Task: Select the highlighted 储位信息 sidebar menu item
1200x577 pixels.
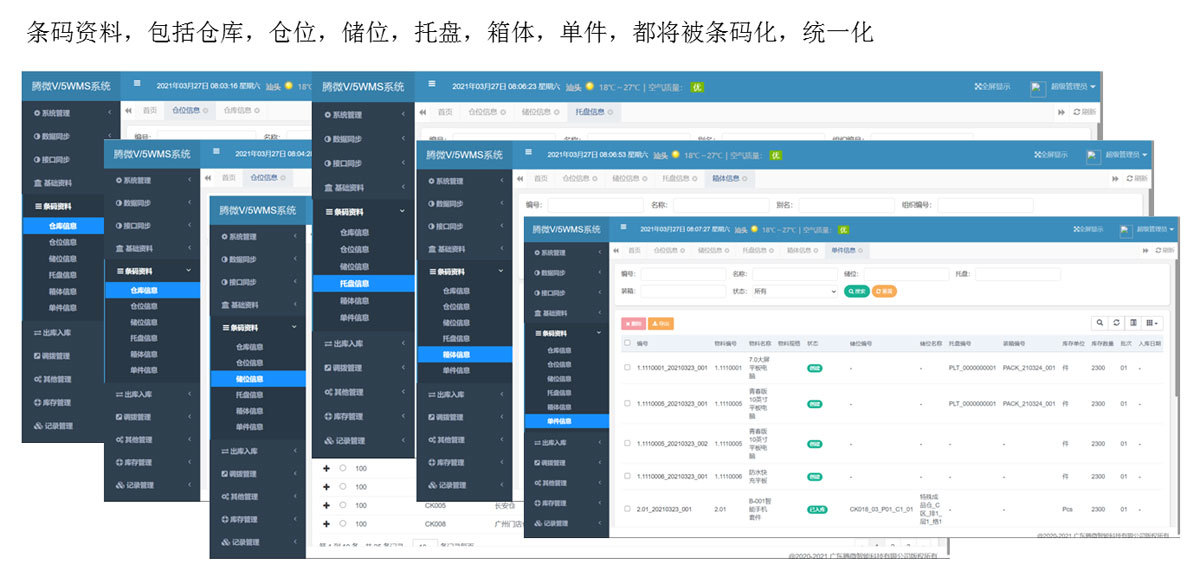Action: (250, 379)
